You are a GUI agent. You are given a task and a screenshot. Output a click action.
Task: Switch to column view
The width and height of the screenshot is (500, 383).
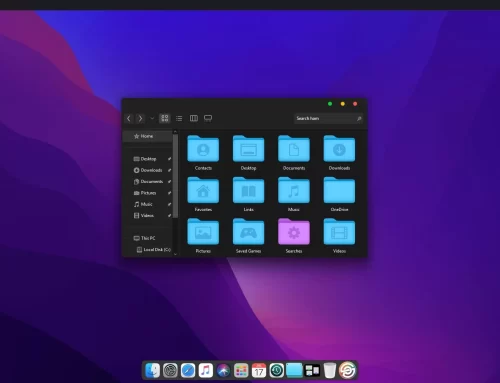coord(194,118)
